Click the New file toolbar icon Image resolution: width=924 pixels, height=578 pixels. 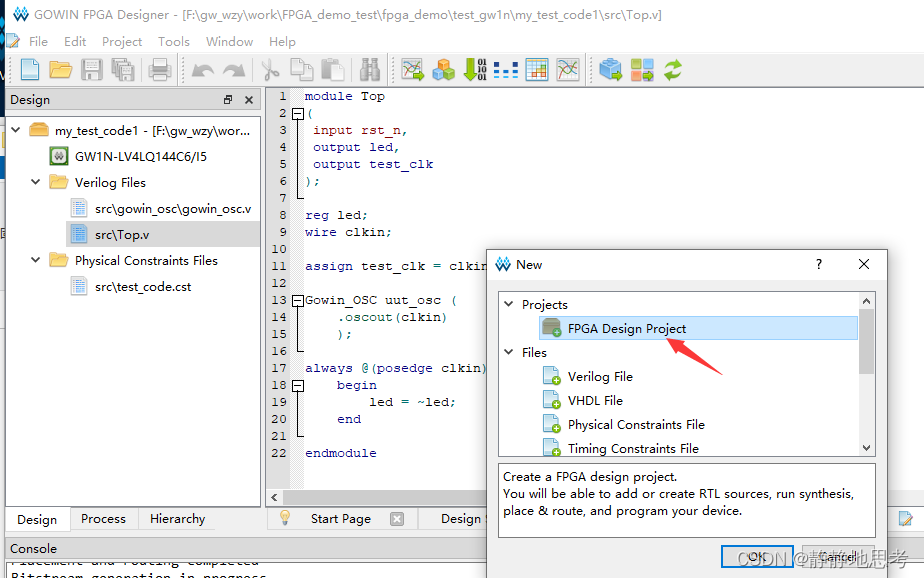click(29, 70)
